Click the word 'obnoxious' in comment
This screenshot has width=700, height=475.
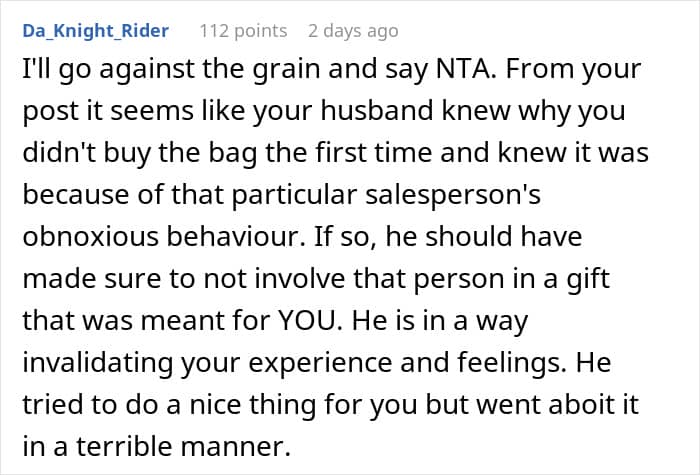tap(90, 237)
